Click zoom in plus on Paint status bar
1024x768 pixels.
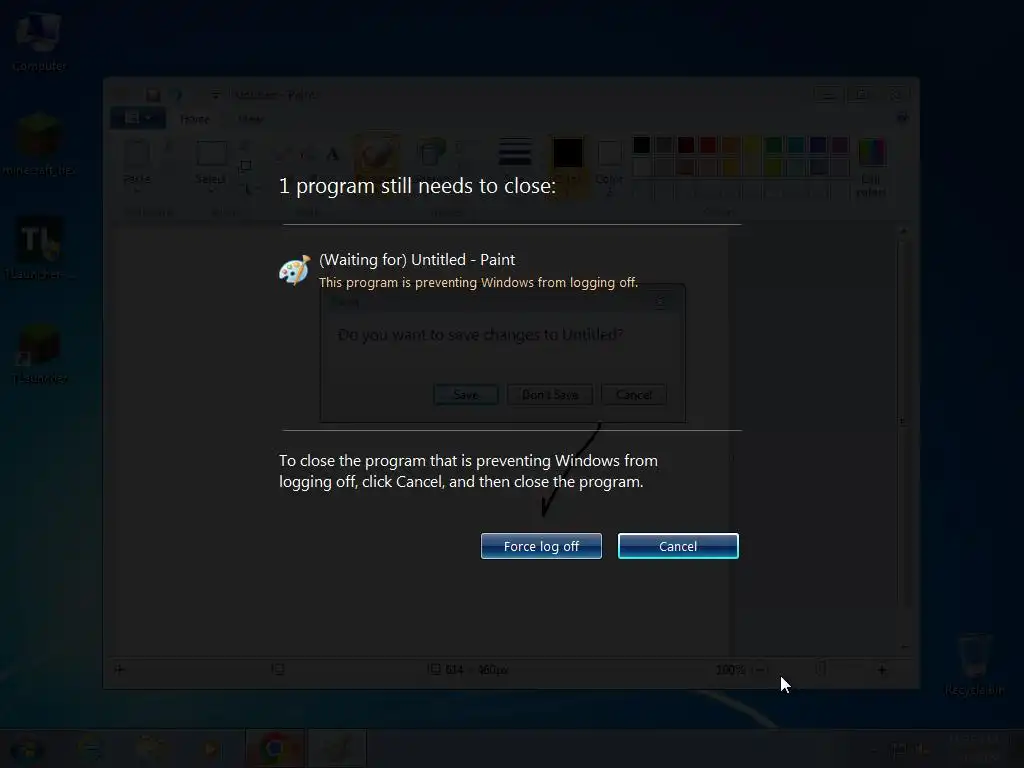pos(882,670)
